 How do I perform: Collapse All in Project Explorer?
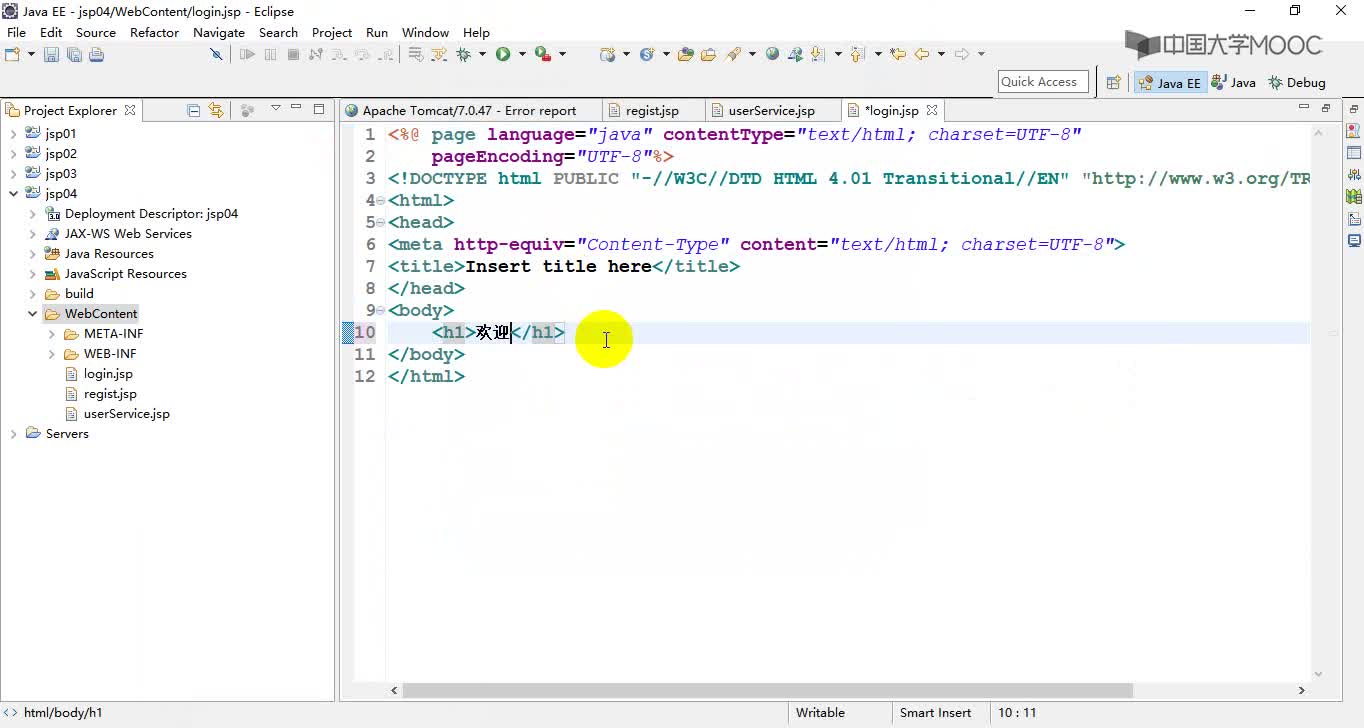(193, 110)
